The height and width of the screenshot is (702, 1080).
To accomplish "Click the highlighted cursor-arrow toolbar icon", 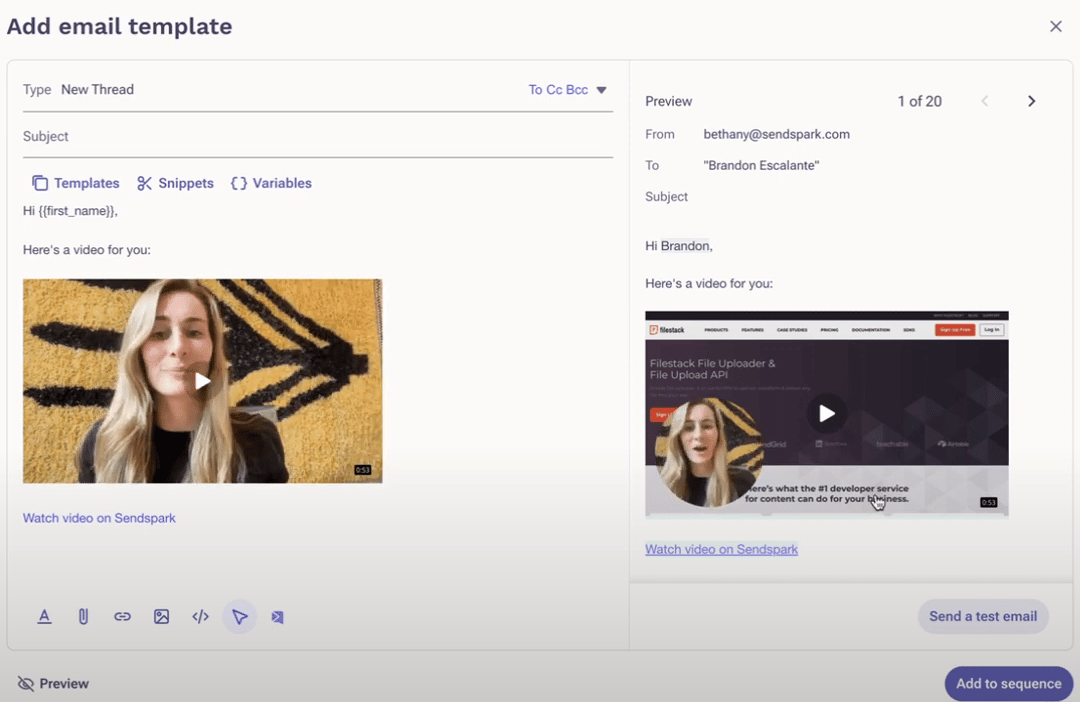I will 240,617.
